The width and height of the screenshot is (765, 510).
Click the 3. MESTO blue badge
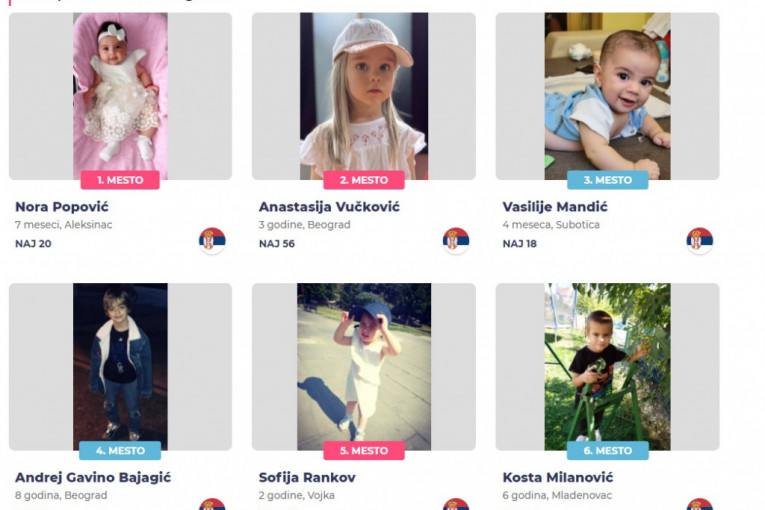(607, 180)
